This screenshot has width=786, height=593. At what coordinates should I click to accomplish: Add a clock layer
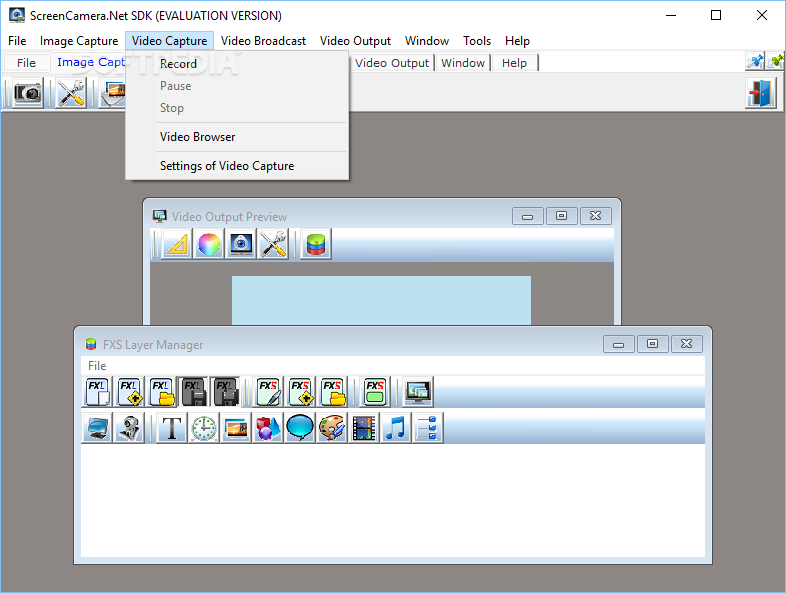[204, 428]
